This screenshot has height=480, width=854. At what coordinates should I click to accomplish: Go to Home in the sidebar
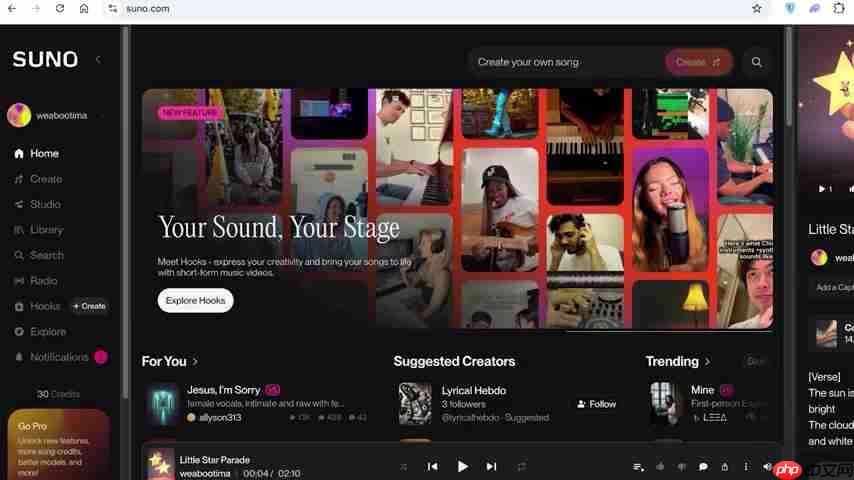tap(36, 154)
